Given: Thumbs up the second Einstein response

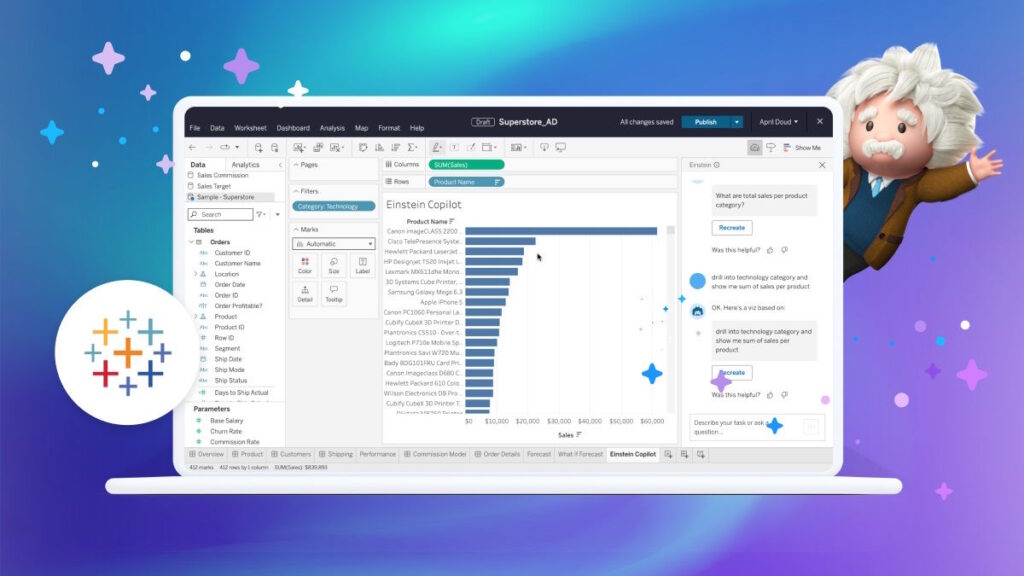Looking at the screenshot, I should click(770, 395).
